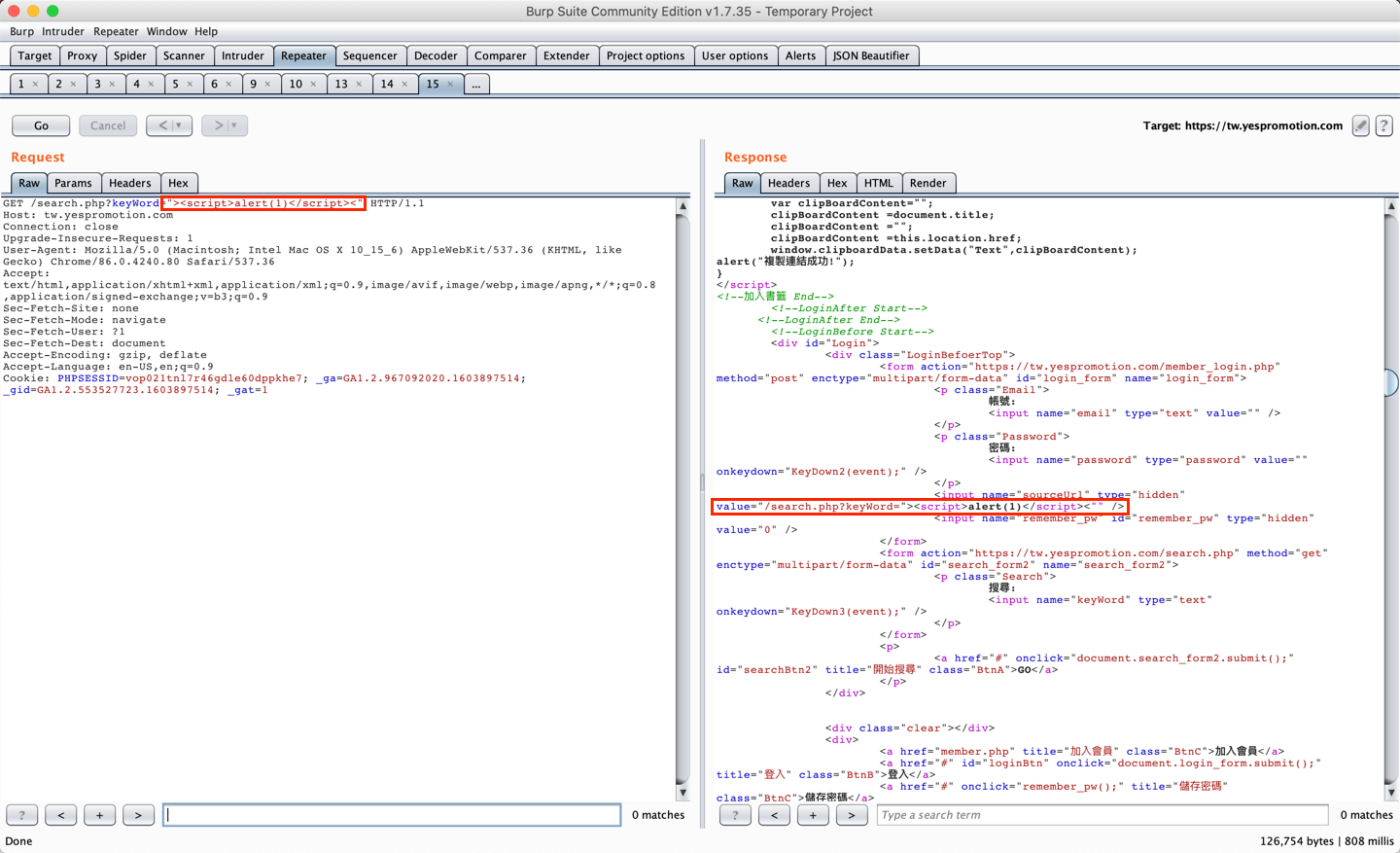Image resolution: width=1400 pixels, height=853 pixels.
Task: Send the request with the Go button
Action: click(41, 125)
